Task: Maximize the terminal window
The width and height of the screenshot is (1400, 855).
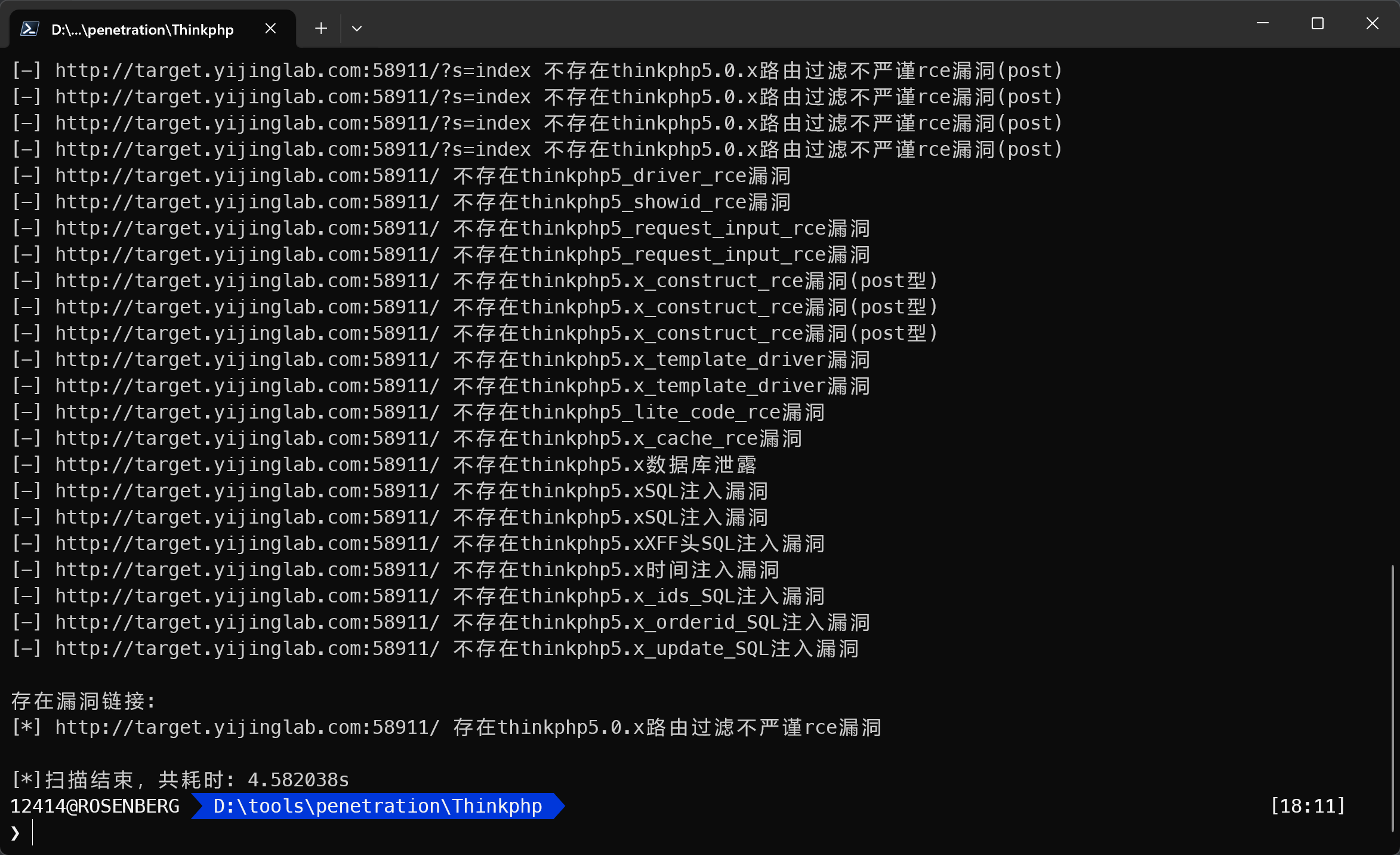Action: (1318, 24)
